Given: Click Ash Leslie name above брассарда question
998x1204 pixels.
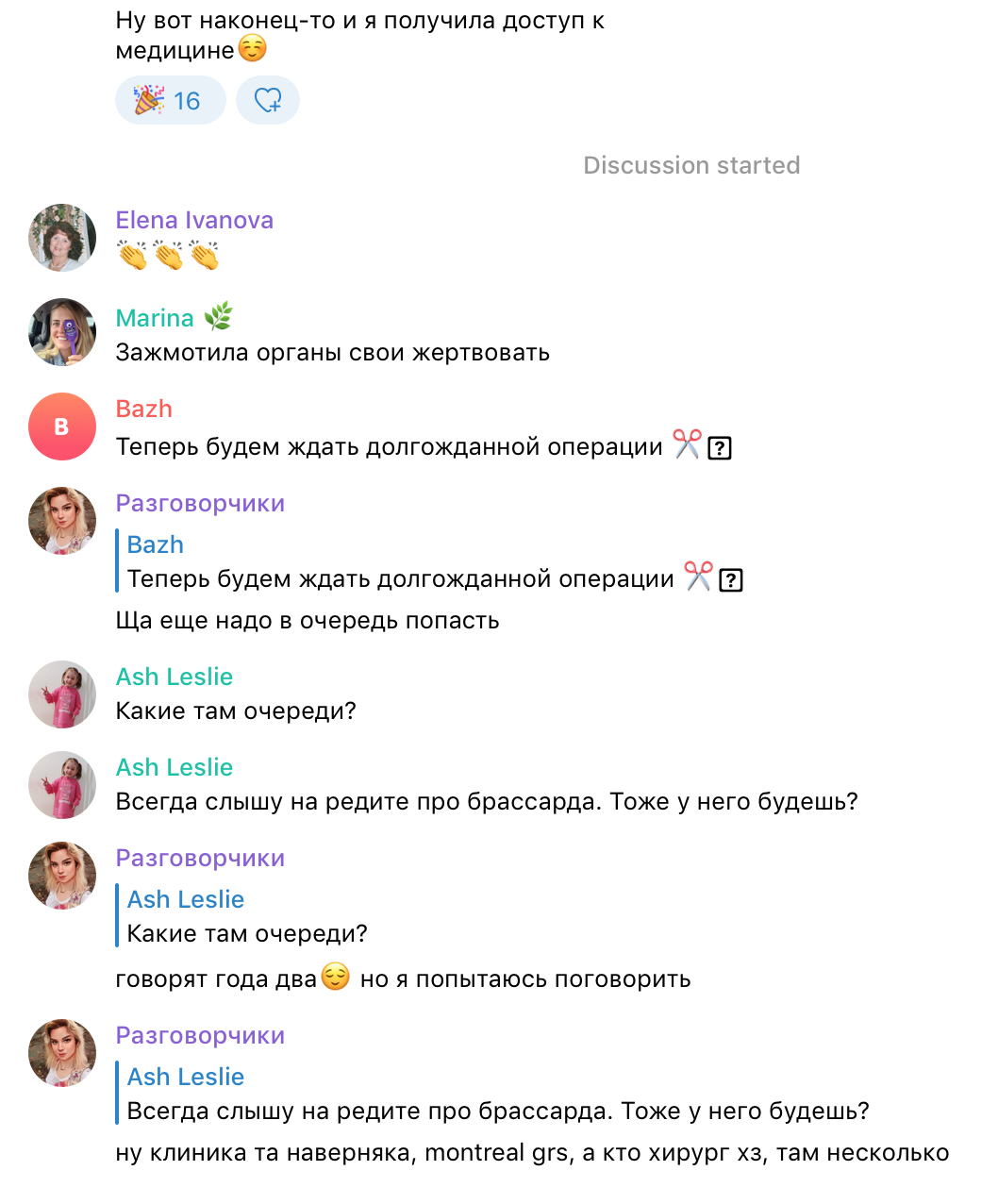Looking at the screenshot, I should [175, 767].
